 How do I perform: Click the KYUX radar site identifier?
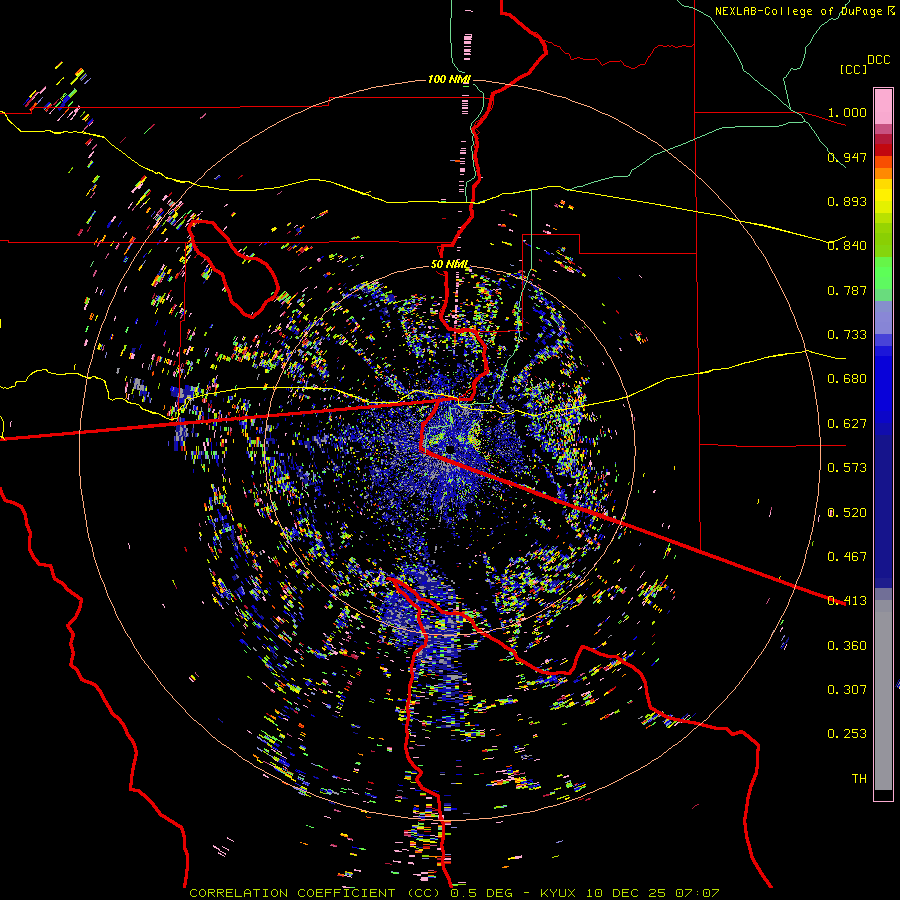(558, 893)
